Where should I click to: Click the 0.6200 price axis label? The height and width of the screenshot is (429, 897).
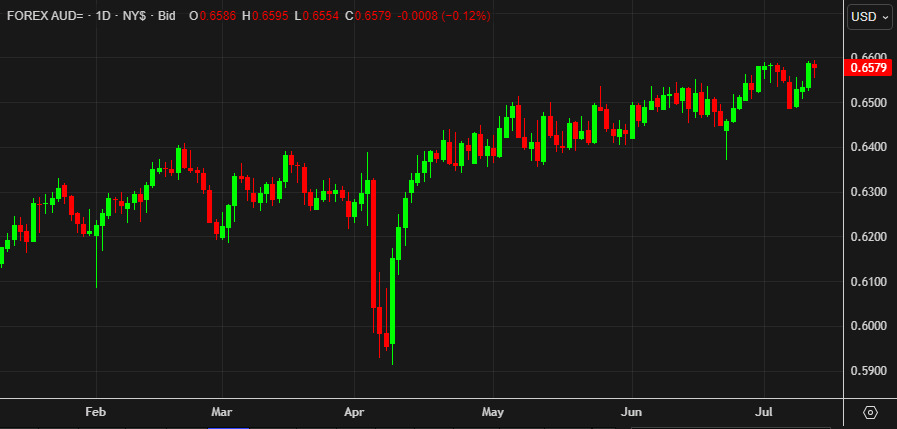pos(868,237)
